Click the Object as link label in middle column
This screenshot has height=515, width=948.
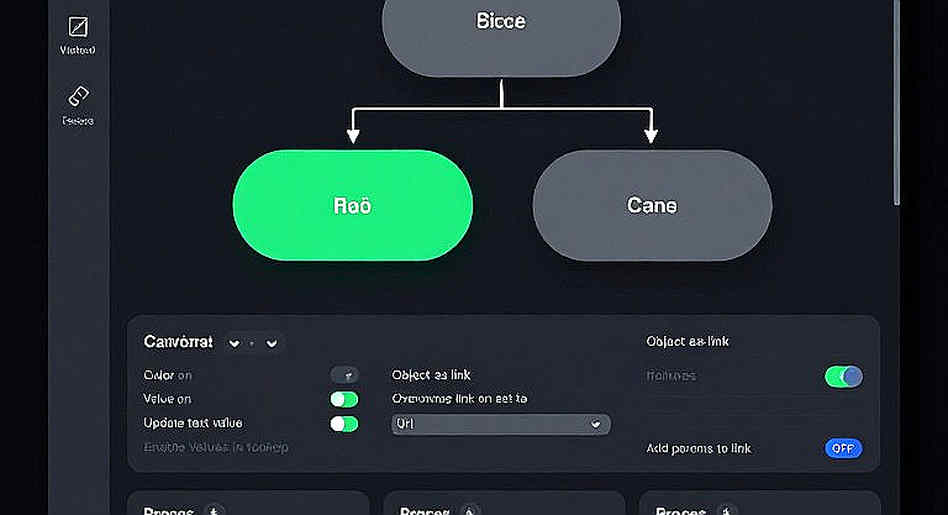[x=431, y=375]
